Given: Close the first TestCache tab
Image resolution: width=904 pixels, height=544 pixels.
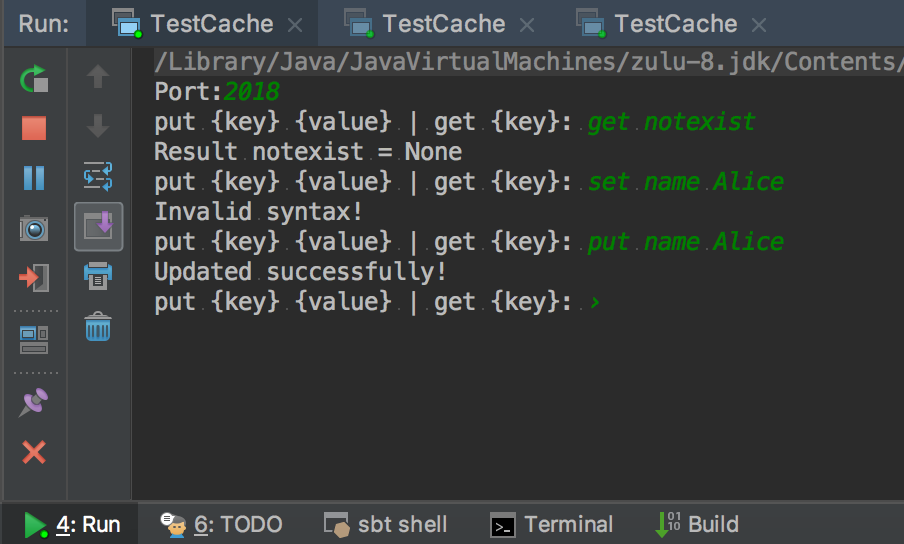Looking at the screenshot, I should [x=295, y=25].
